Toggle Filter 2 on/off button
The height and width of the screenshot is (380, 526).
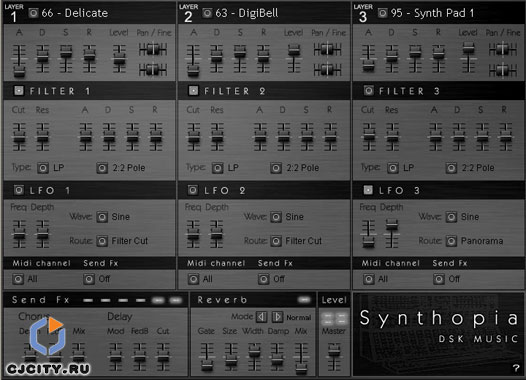tap(193, 91)
